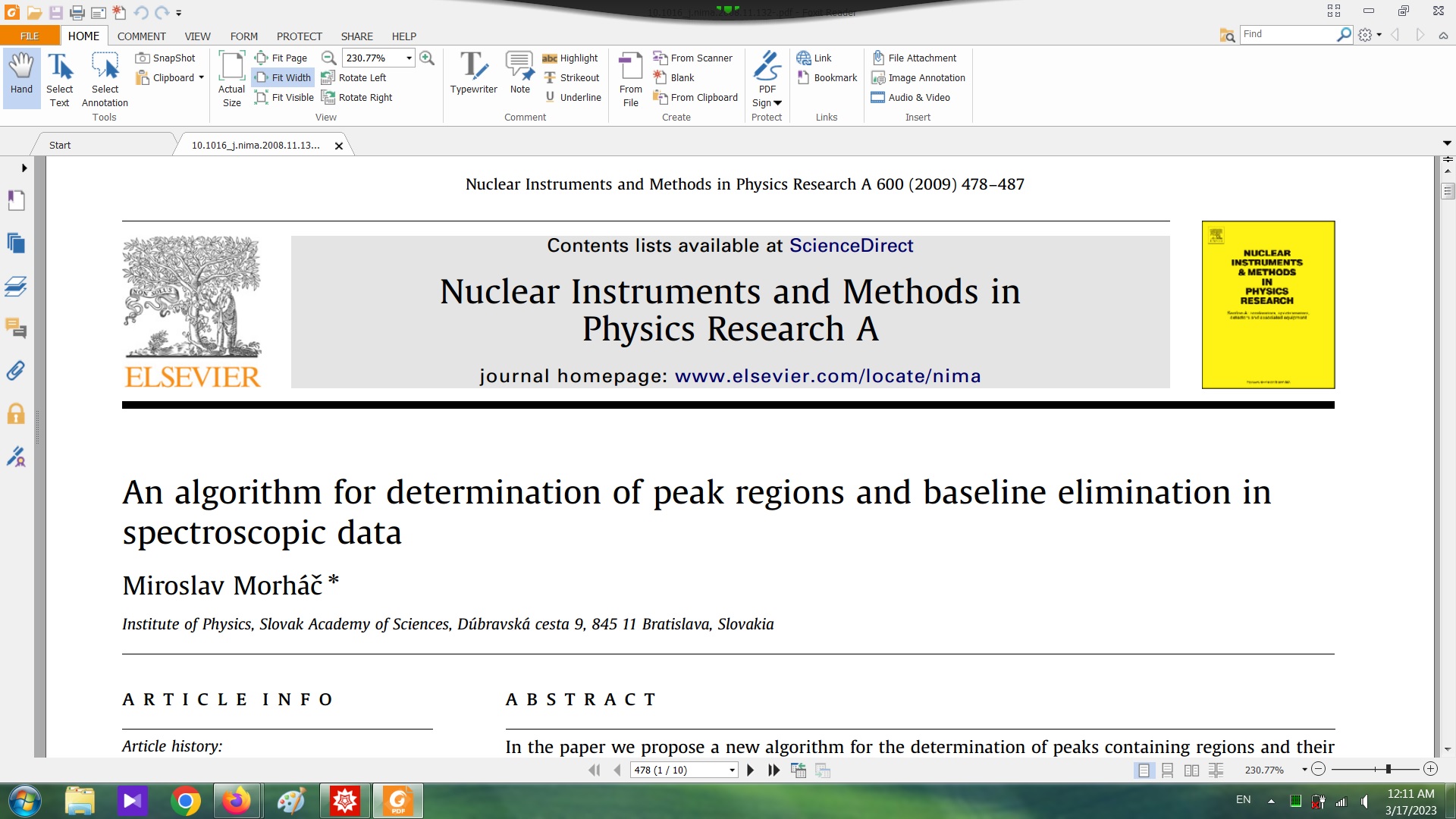Switch to the SHARE tab
Screen dimensions: 1456x819
point(356,36)
